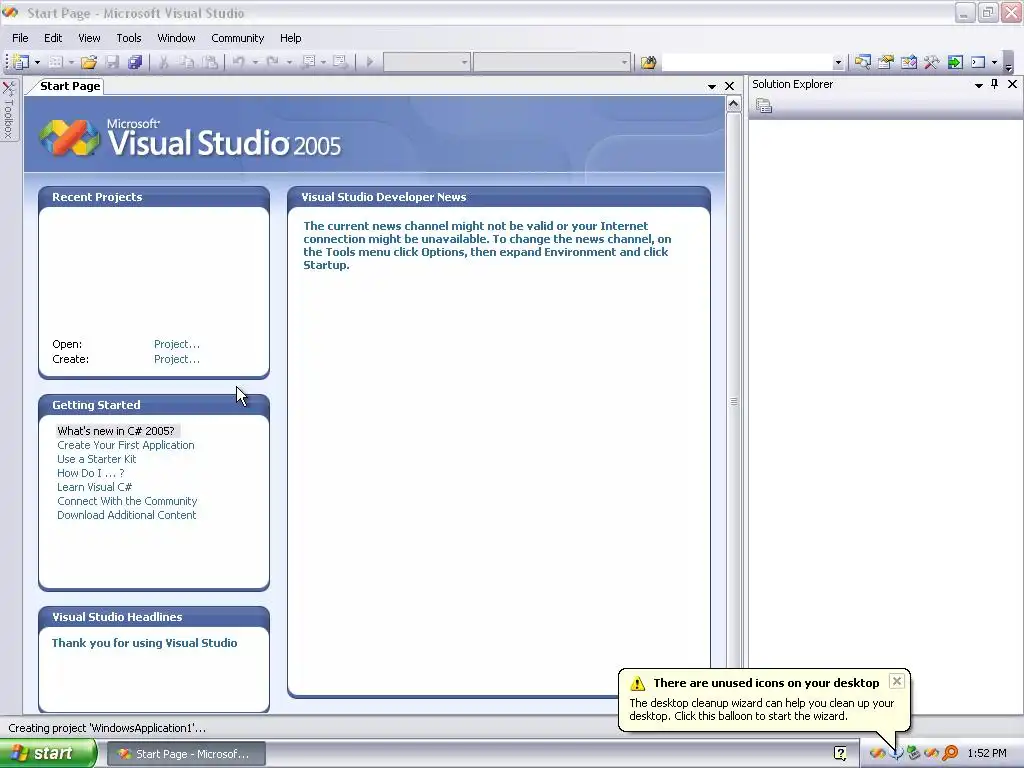
Task: Click the Command Window toolbar icon
Action: [x=978, y=62]
